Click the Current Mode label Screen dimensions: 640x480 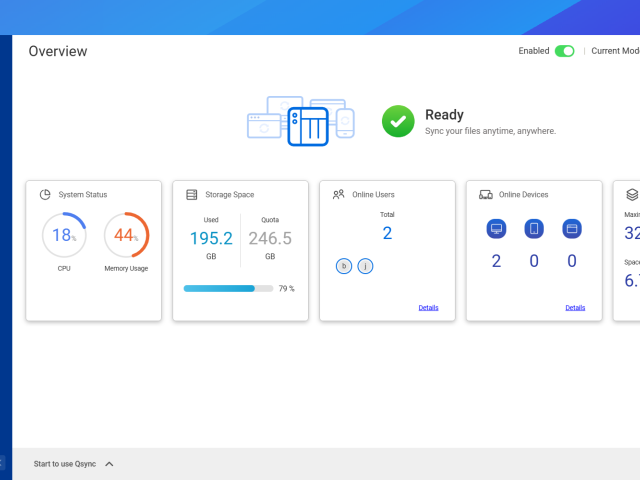tap(615, 51)
